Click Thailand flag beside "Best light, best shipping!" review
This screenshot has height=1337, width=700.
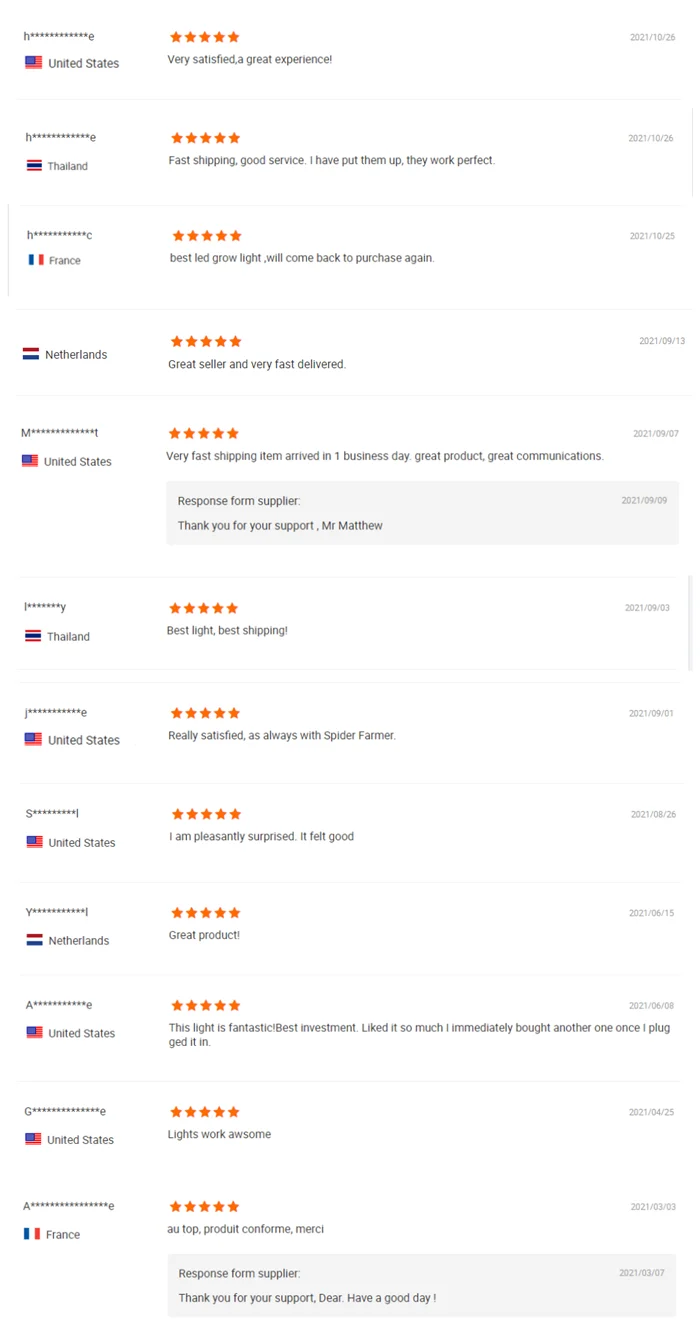click(x=33, y=636)
